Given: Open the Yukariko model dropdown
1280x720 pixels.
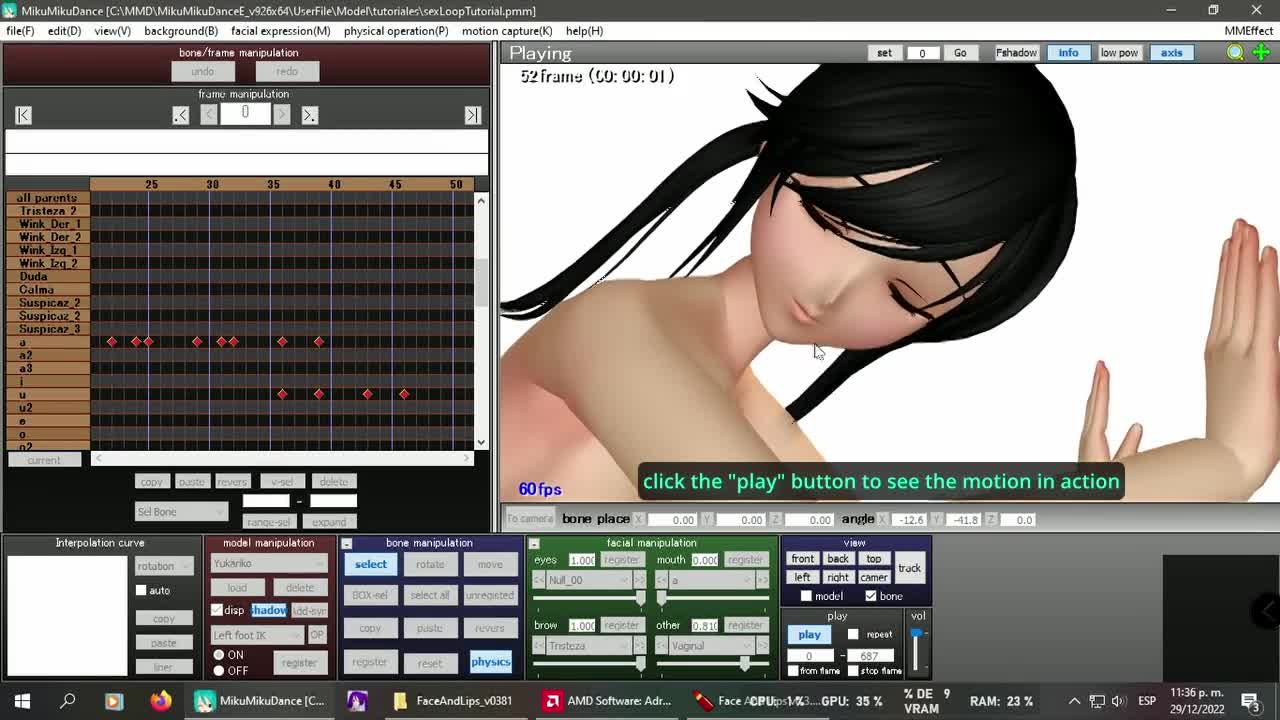Looking at the screenshot, I should pos(268,563).
